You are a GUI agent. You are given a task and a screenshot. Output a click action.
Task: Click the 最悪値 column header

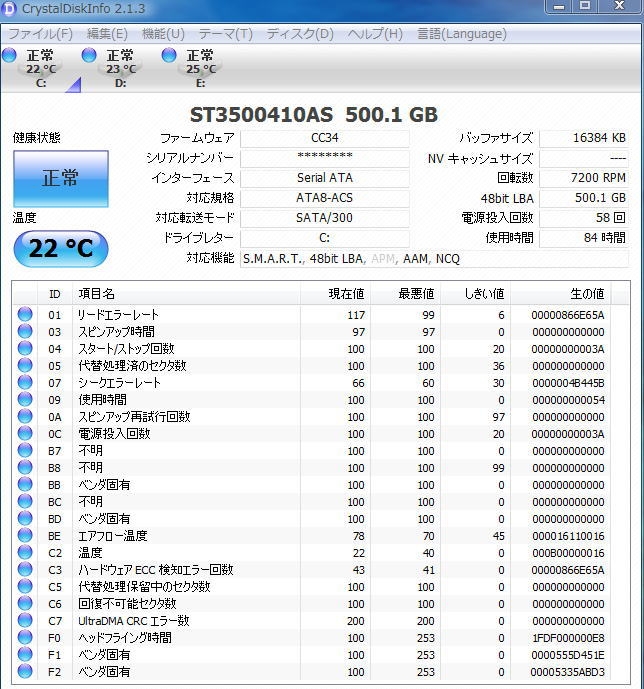click(405, 294)
